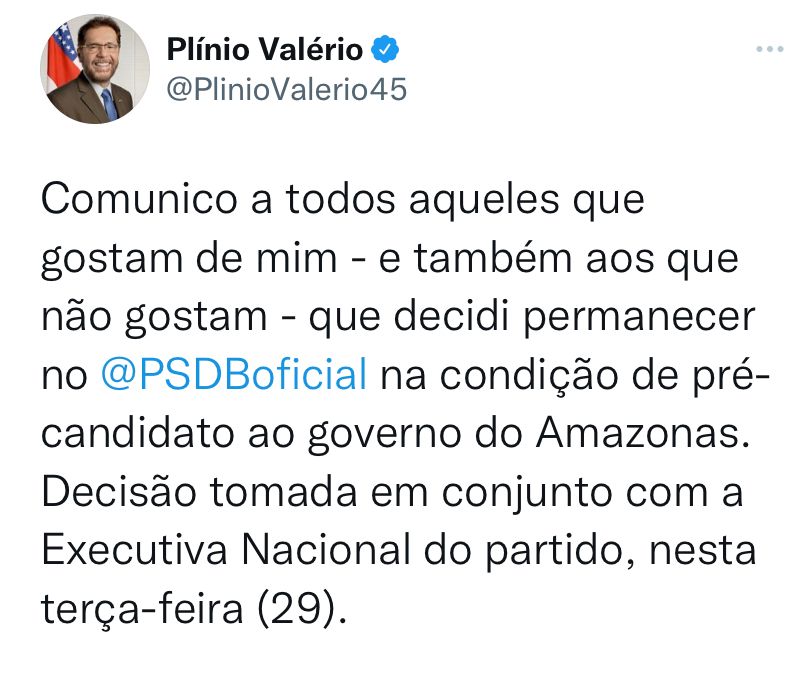
Task: Follow the @PSDBoficial mention link
Action: click(234, 374)
